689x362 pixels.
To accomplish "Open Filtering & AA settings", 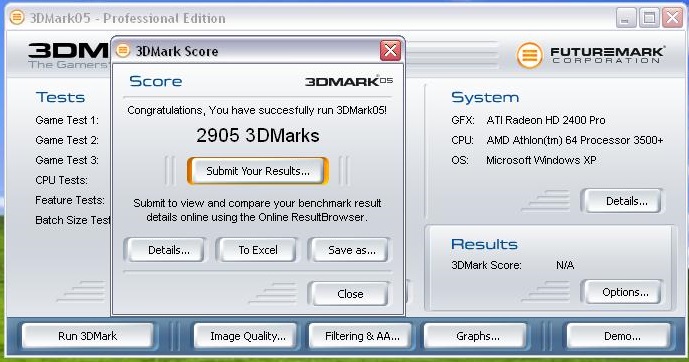I will pyautogui.click(x=362, y=336).
